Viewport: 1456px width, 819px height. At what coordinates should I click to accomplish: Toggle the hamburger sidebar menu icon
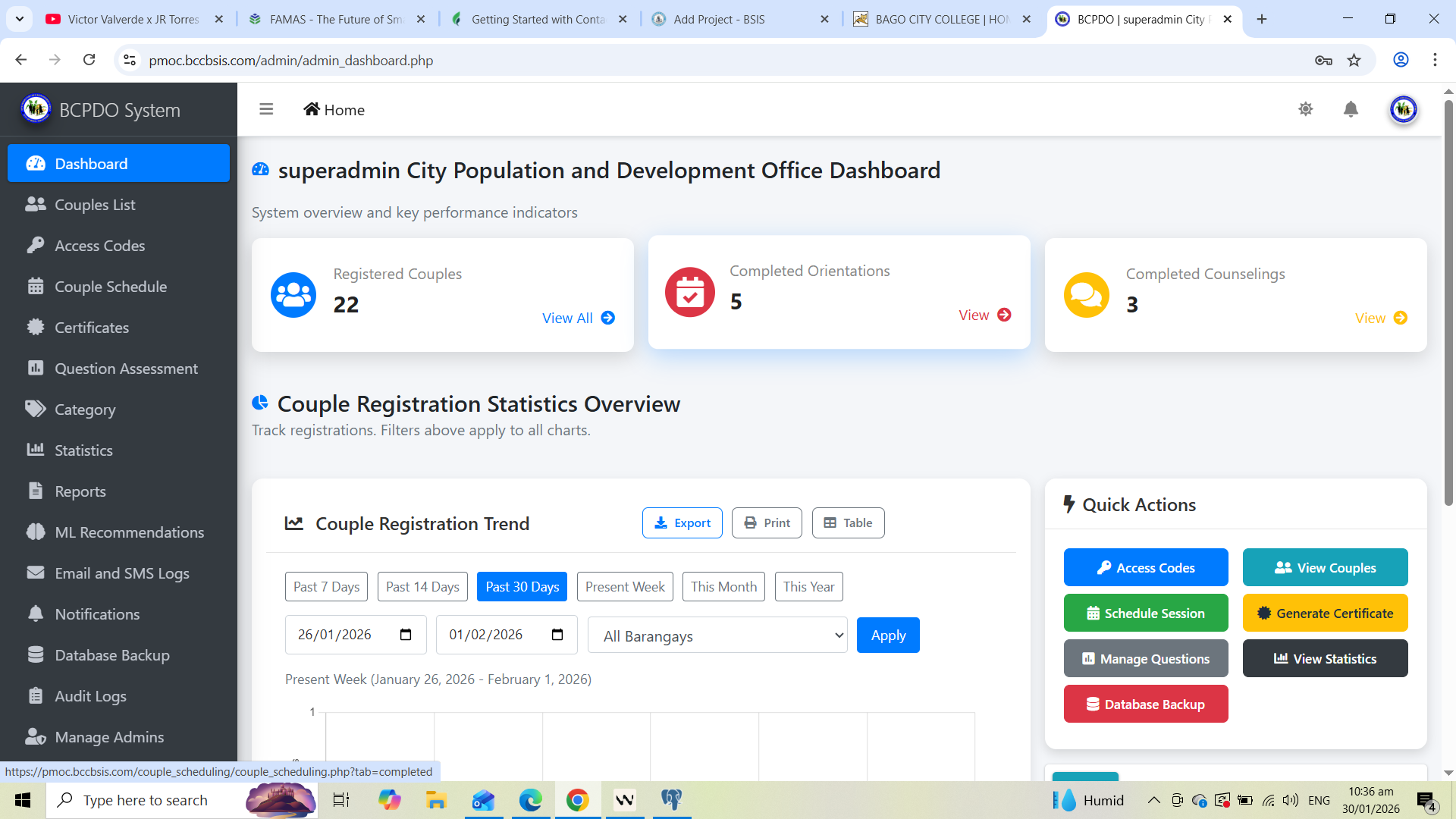[x=266, y=109]
